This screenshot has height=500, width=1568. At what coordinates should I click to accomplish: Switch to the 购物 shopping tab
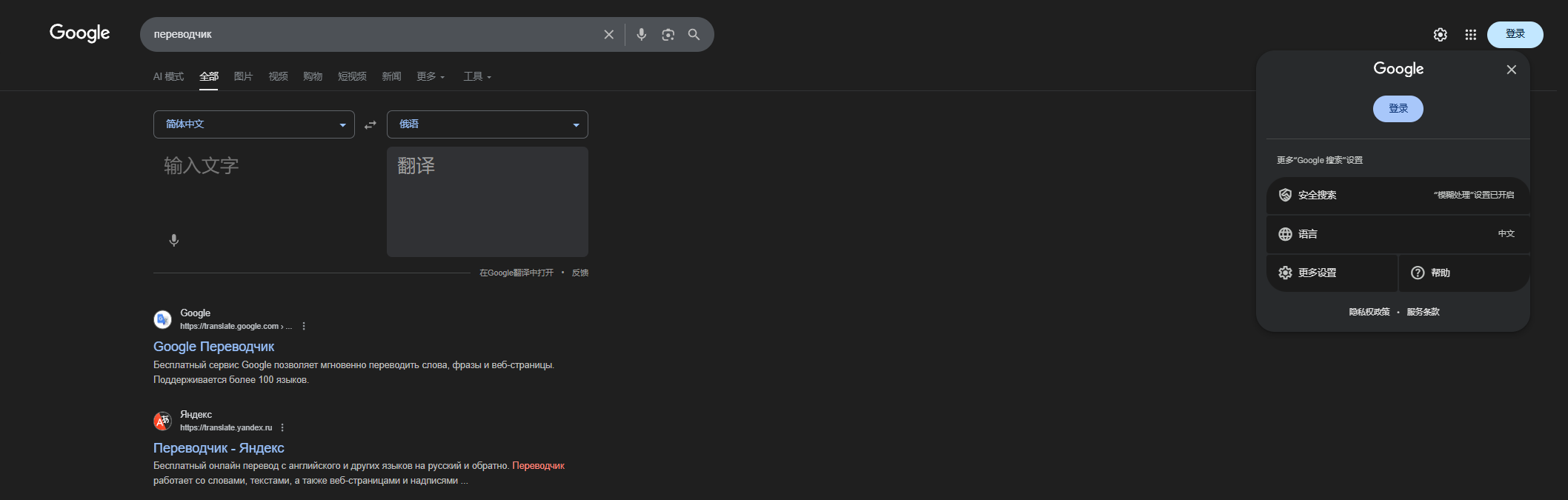pyautogui.click(x=313, y=76)
